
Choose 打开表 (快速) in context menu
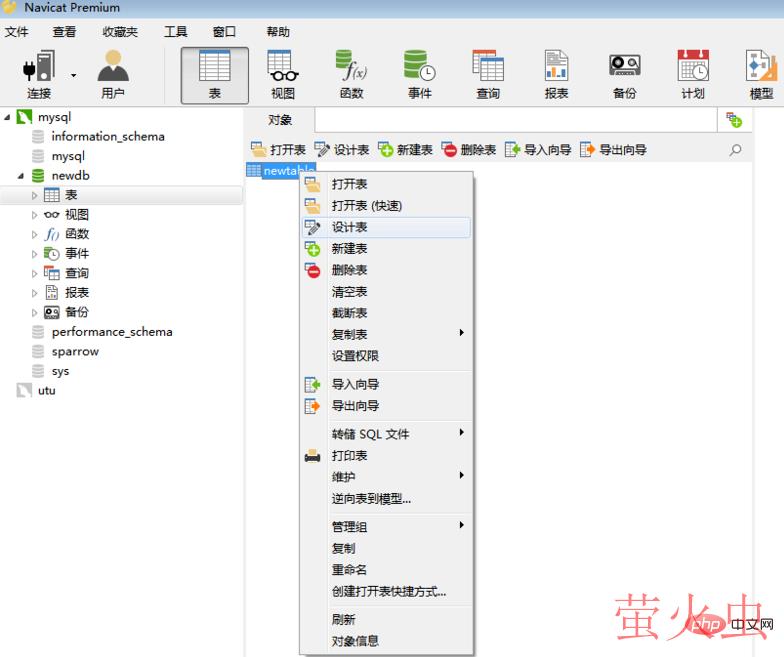(x=386, y=206)
